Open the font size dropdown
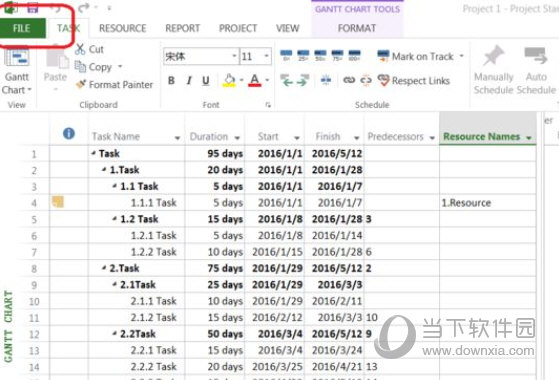 (266, 56)
